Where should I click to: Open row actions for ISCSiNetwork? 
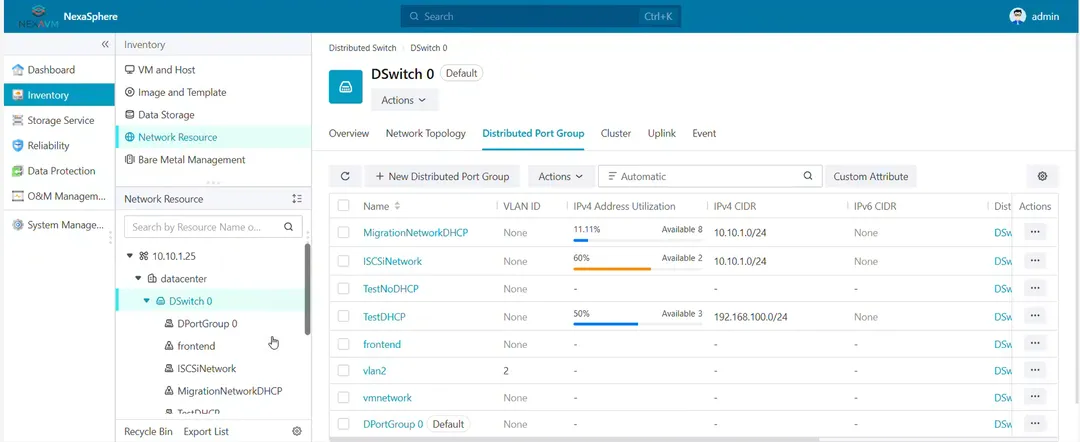click(x=1035, y=261)
